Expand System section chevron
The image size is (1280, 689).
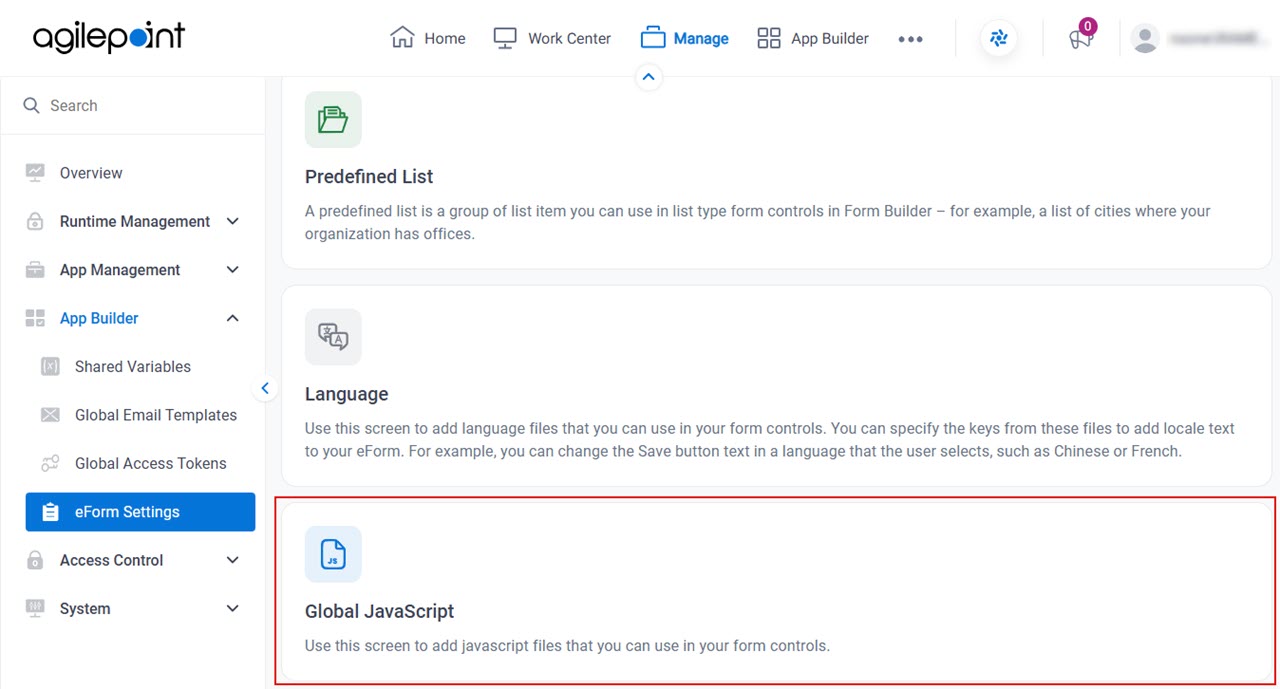(232, 608)
